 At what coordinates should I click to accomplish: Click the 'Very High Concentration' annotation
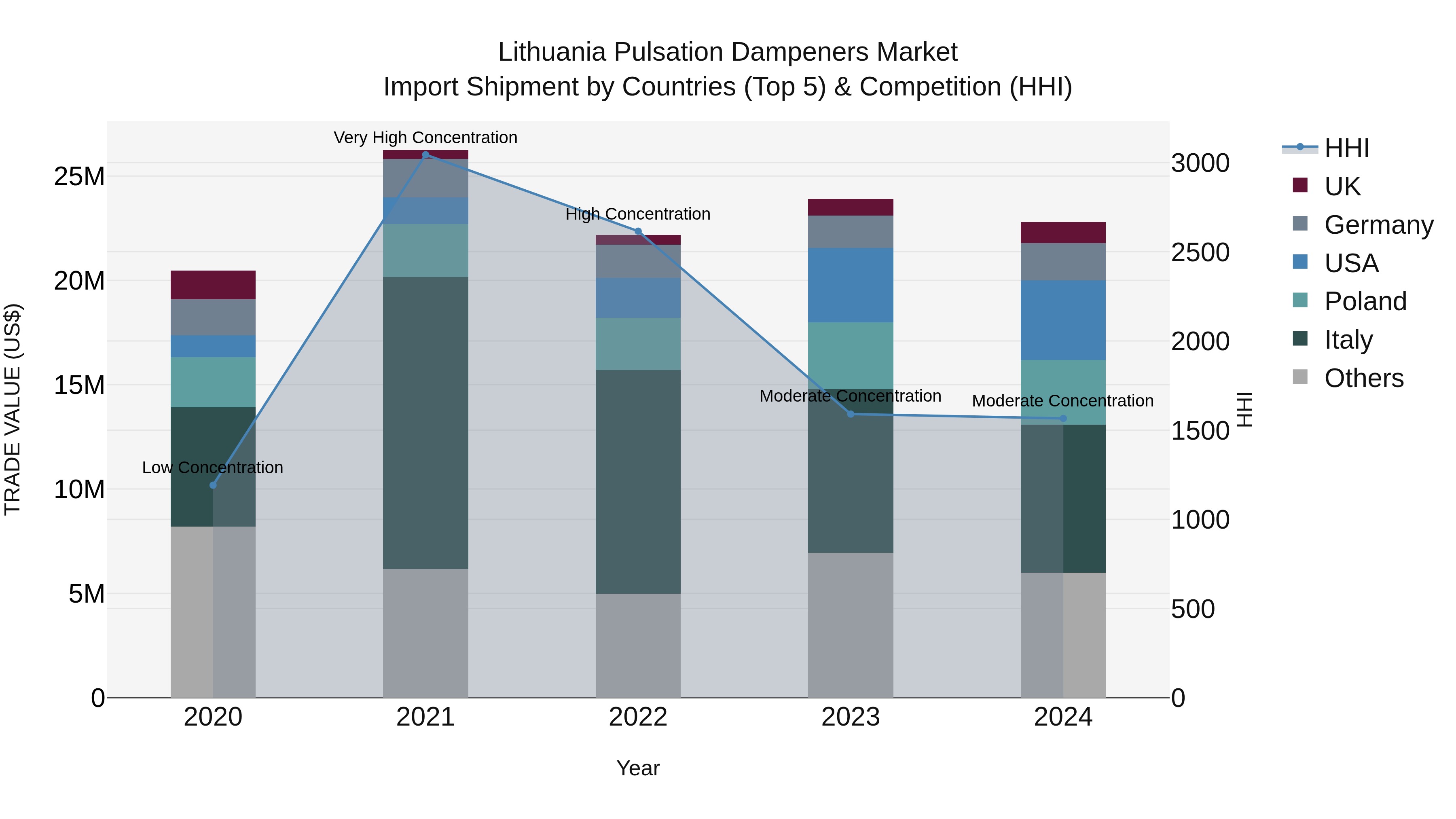coord(425,138)
